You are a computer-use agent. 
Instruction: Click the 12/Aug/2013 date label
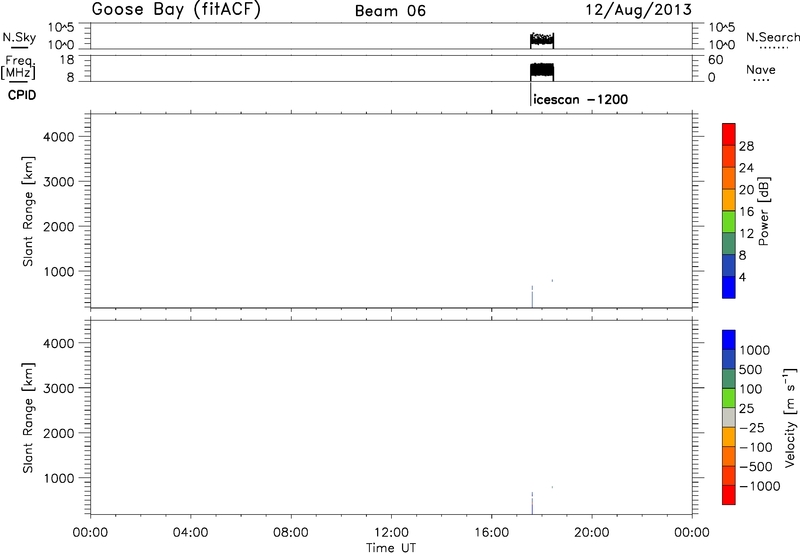click(x=638, y=10)
